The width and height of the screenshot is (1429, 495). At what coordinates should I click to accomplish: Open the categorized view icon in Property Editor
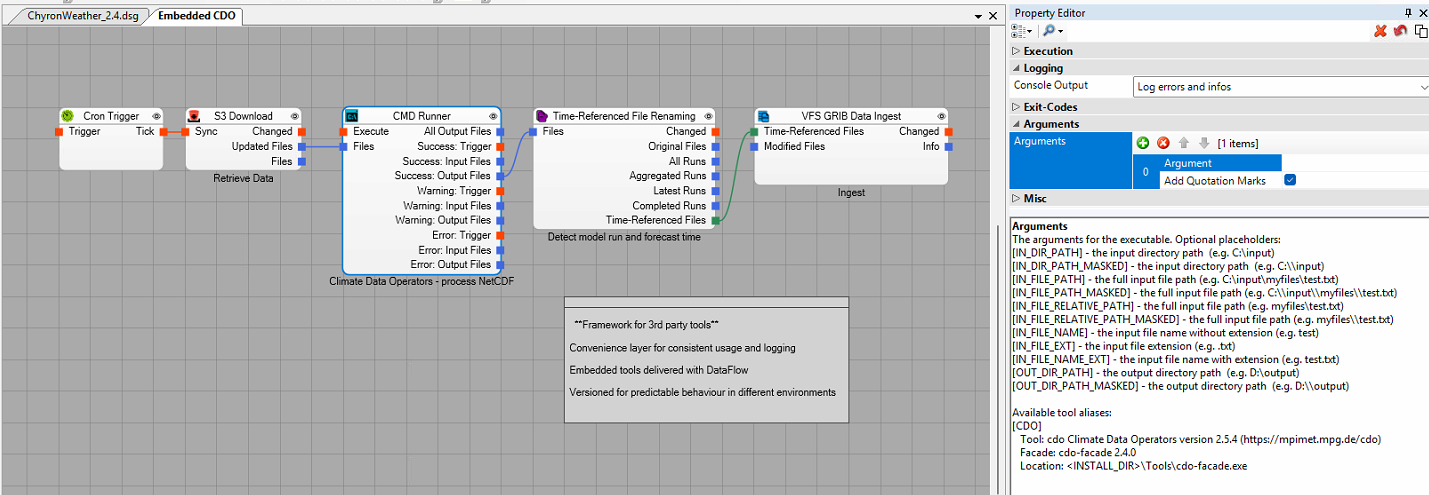coord(1020,32)
